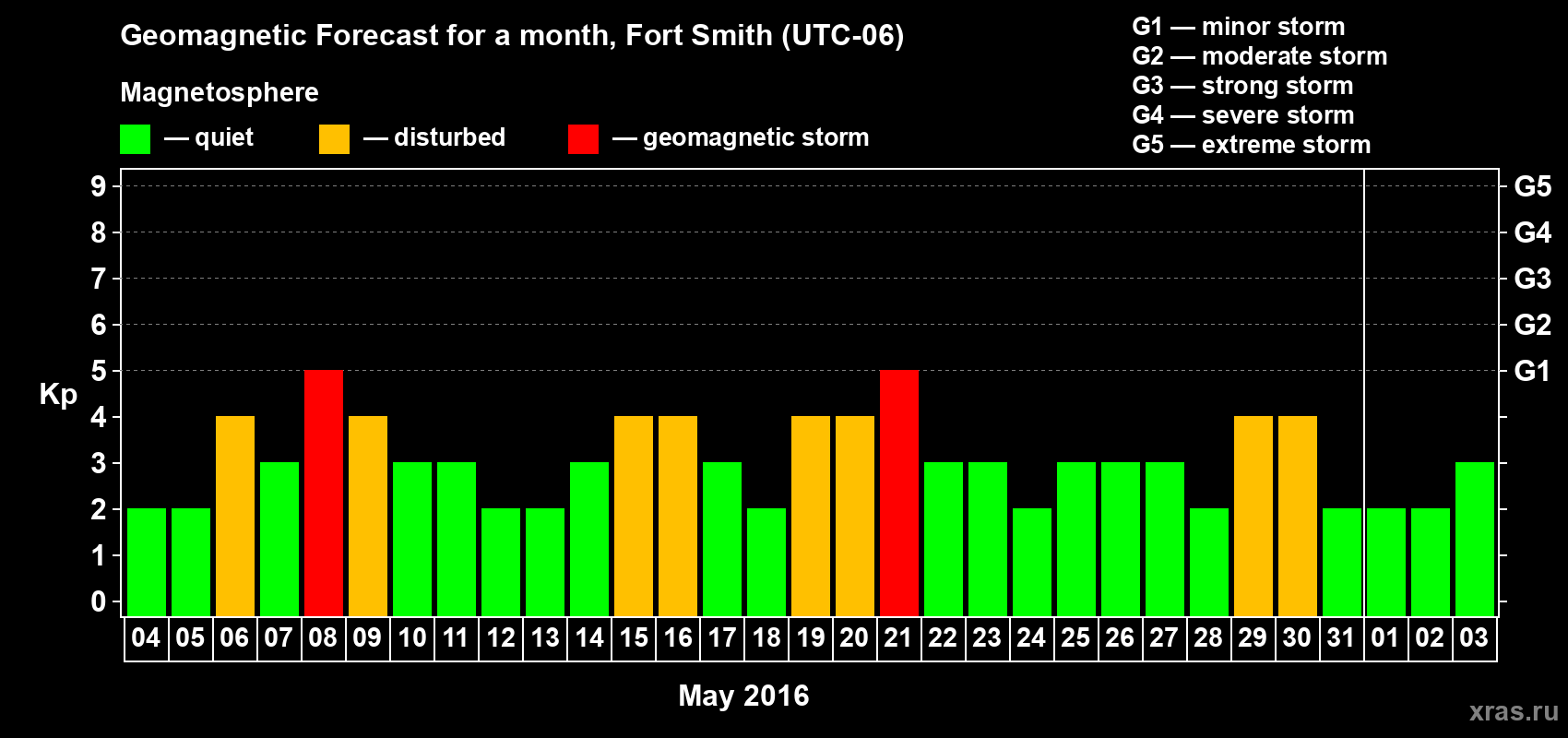Click the 'G4 — severe storm' legend line
This screenshot has height=738, width=1568.
click(1243, 115)
